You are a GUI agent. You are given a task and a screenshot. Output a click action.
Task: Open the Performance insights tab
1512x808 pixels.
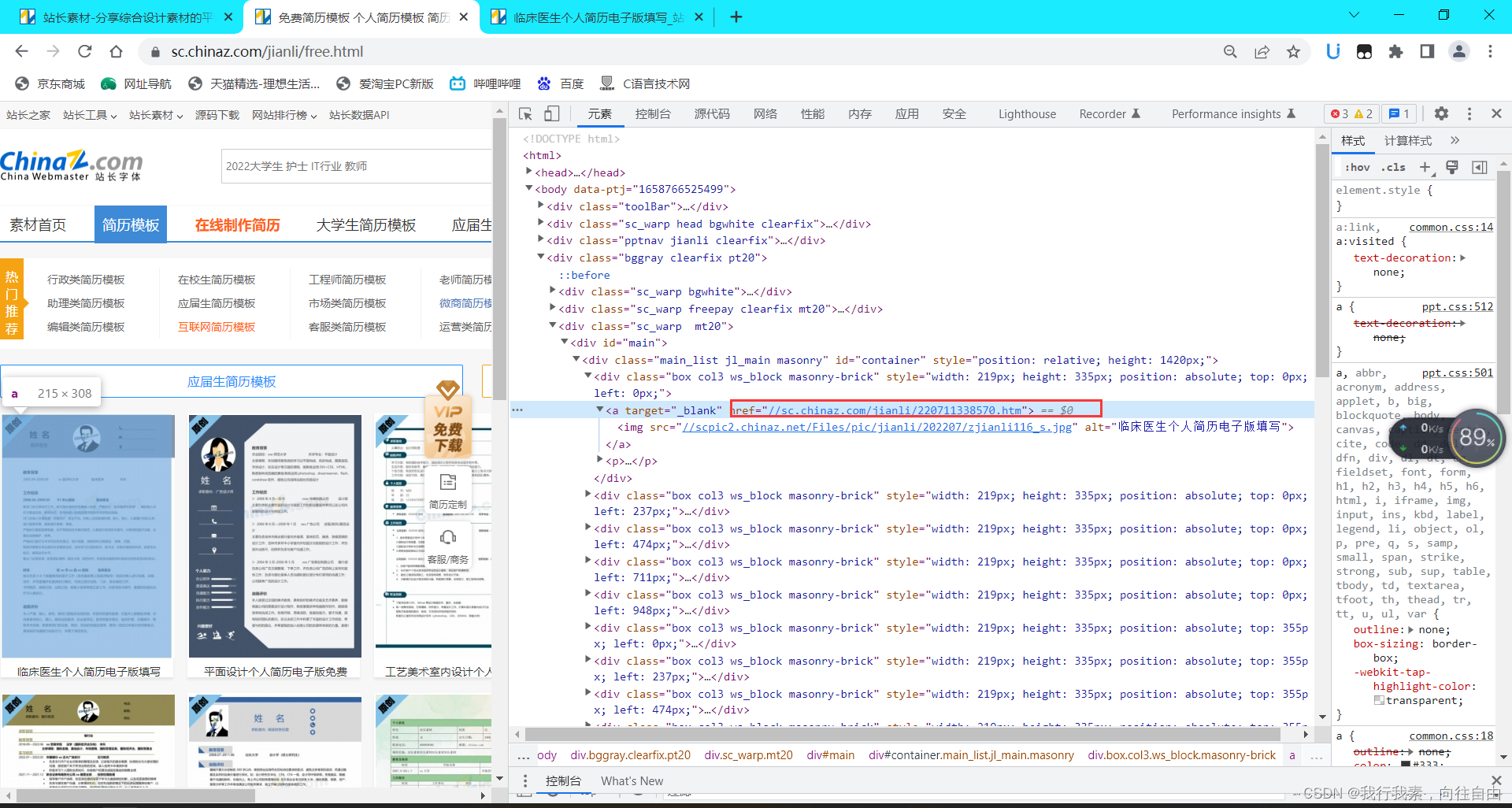click(x=1232, y=114)
